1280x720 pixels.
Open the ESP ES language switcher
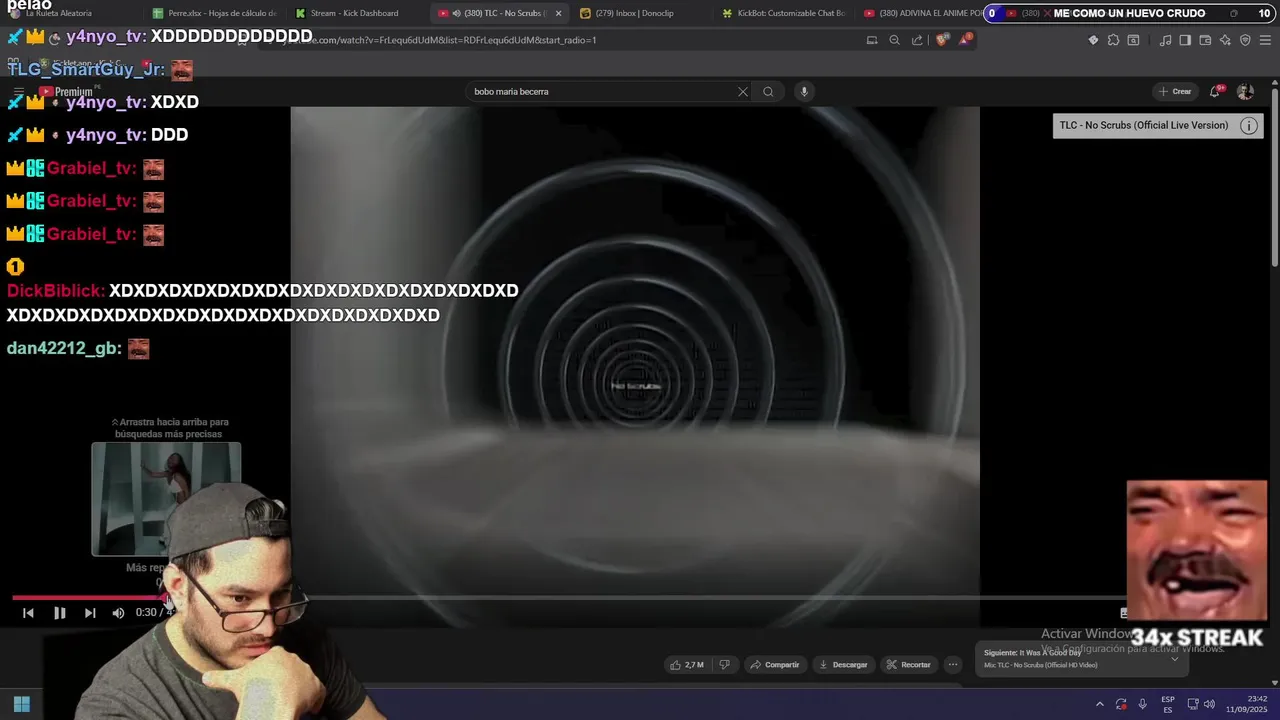point(1168,704)
